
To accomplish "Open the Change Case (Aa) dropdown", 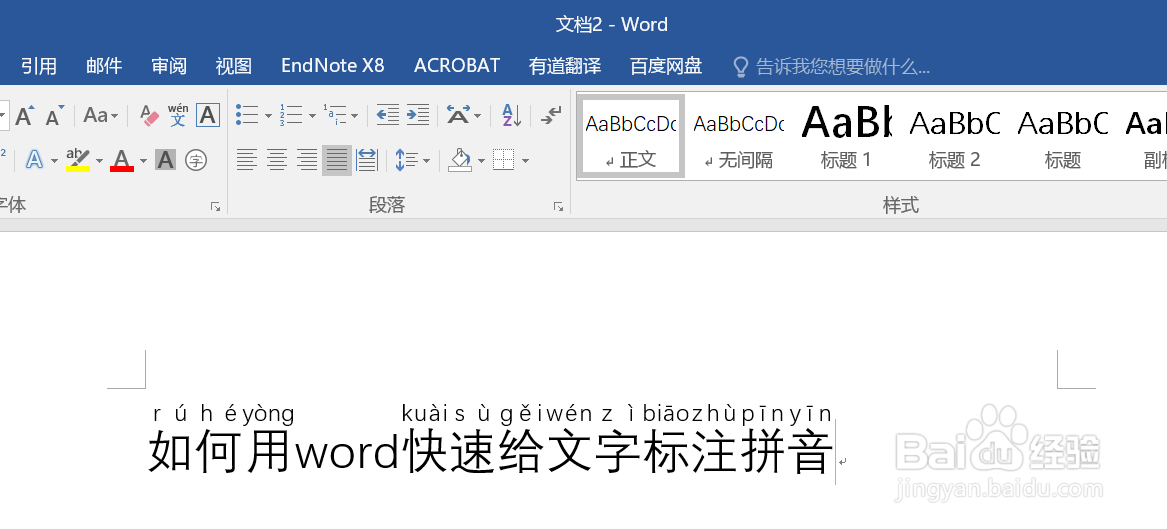I will pyautogui.click(x=100, y=115).
